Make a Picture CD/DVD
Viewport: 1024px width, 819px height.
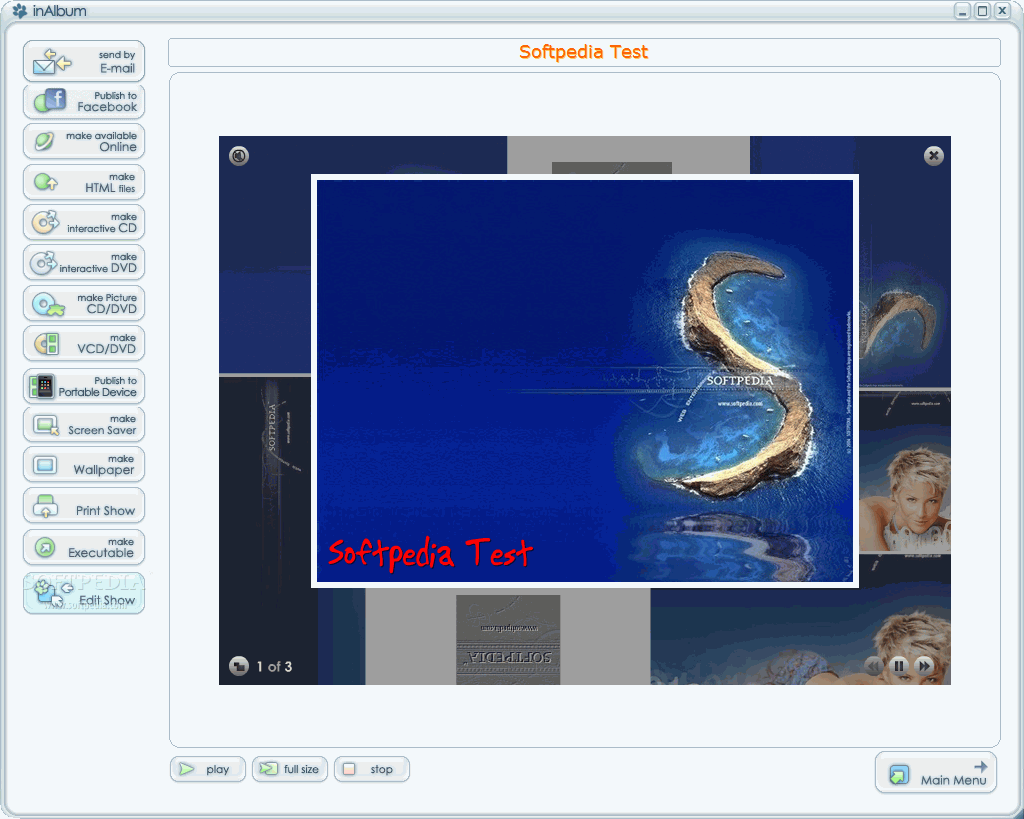84,303
